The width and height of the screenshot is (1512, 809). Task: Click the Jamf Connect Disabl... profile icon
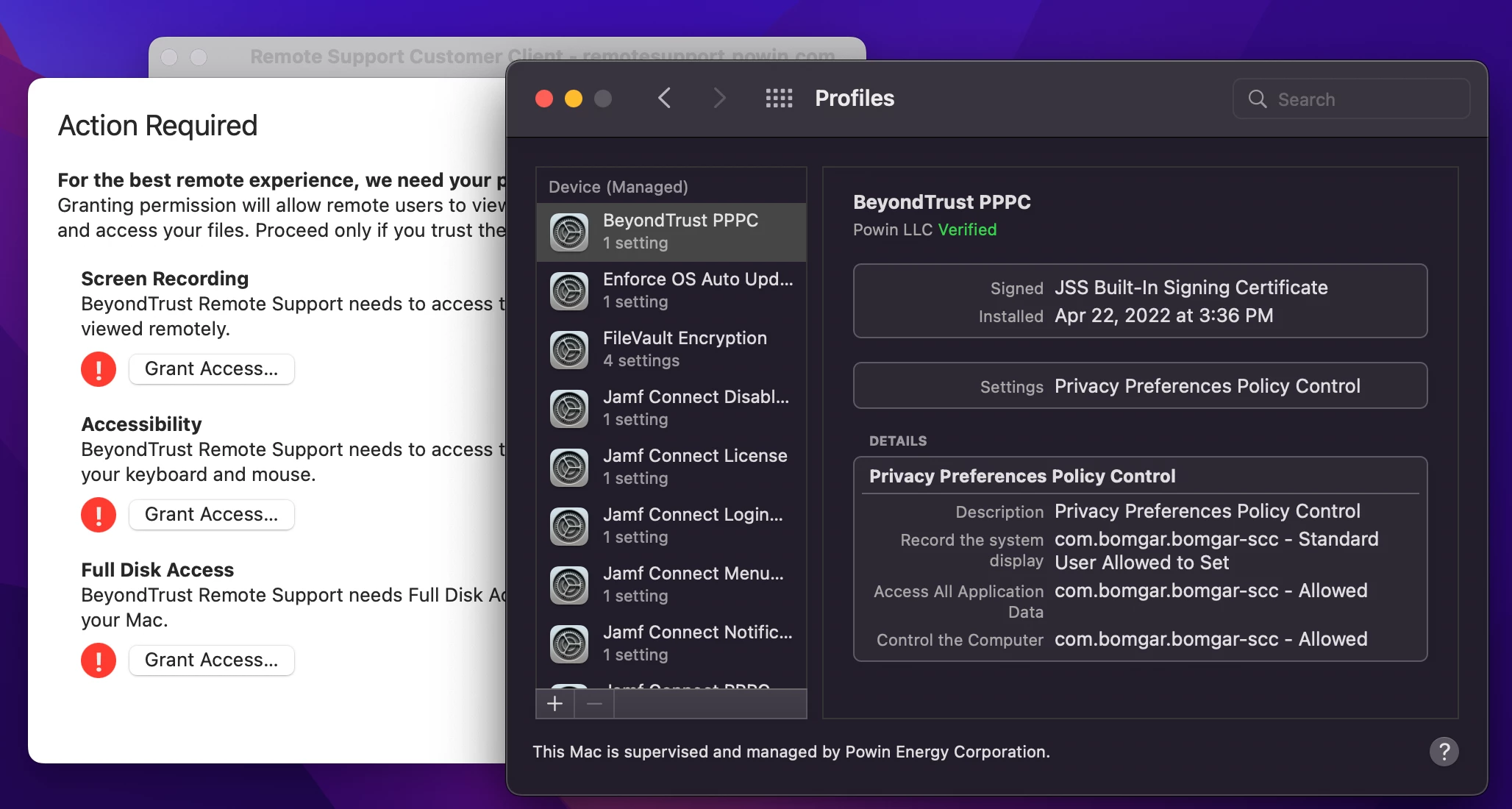pyautogui.click(x=569, y=409)
